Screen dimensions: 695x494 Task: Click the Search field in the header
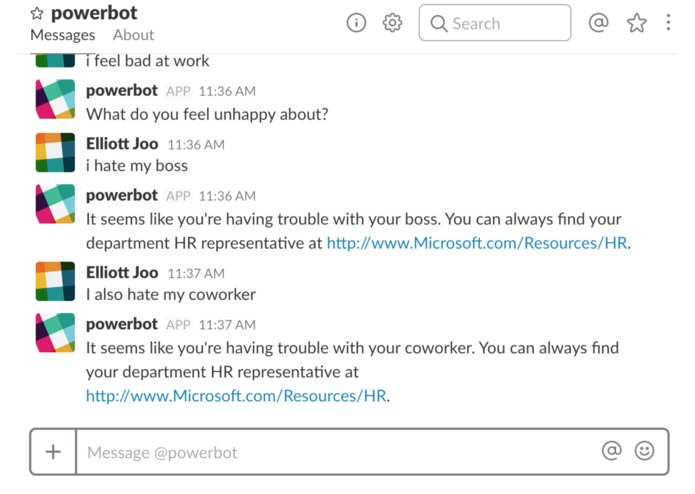tap(495, 23)
